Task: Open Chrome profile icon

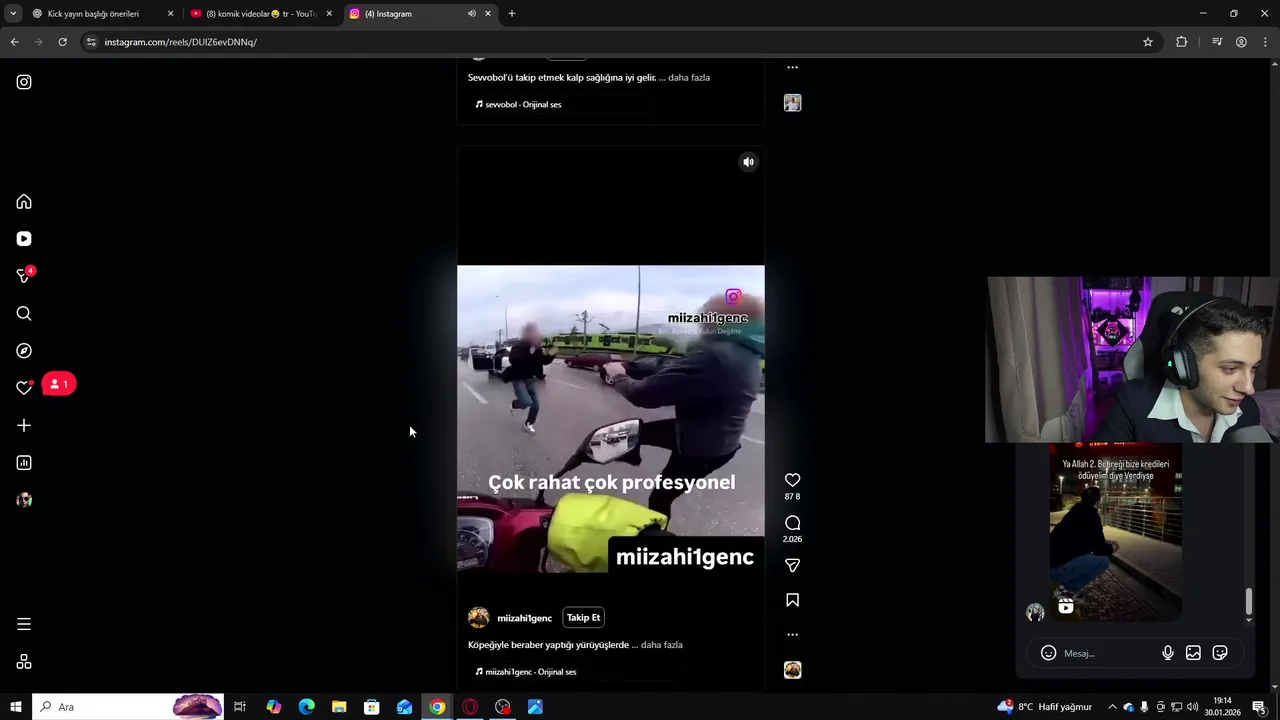Action: (1241, 42)
